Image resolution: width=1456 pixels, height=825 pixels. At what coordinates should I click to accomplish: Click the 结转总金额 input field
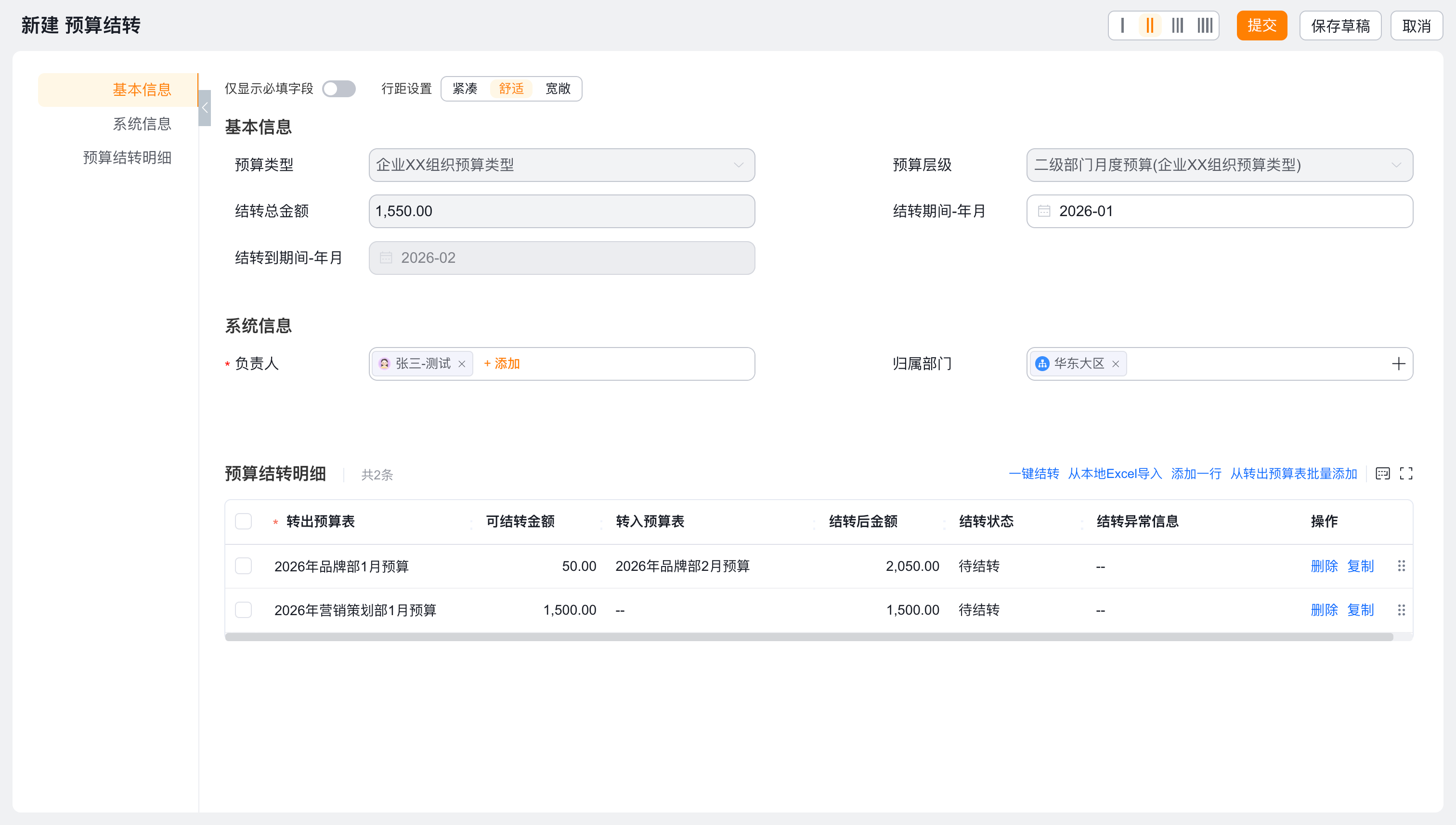562,211
